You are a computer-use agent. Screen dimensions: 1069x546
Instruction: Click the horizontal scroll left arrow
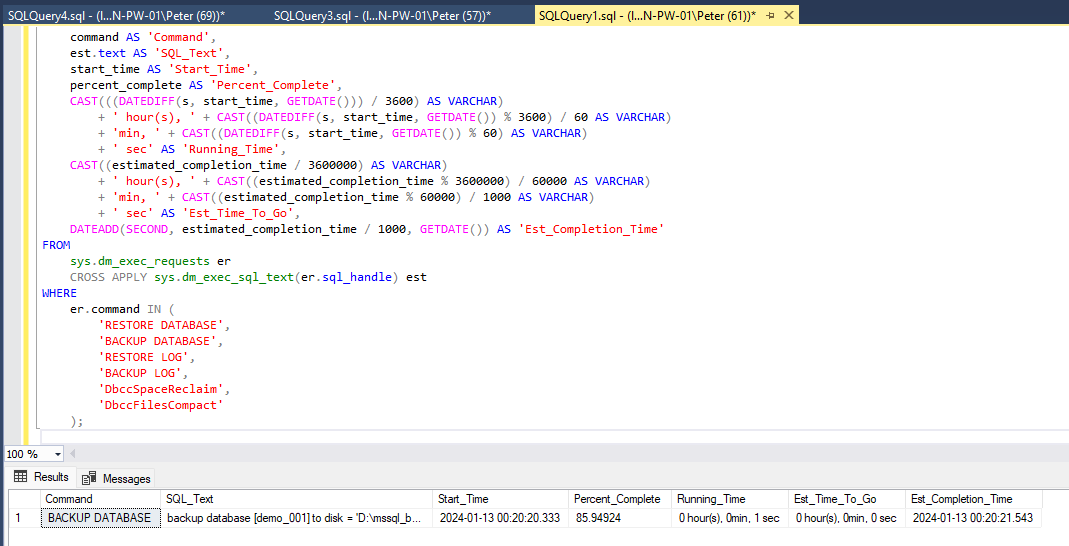pyautogui.click(x=75, y=454)
